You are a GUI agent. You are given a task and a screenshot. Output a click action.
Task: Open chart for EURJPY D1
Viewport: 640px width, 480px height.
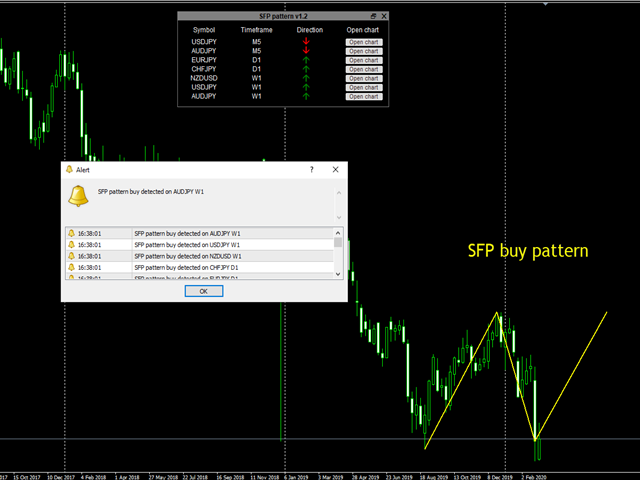pyautogui.click(x=363, y=60)
